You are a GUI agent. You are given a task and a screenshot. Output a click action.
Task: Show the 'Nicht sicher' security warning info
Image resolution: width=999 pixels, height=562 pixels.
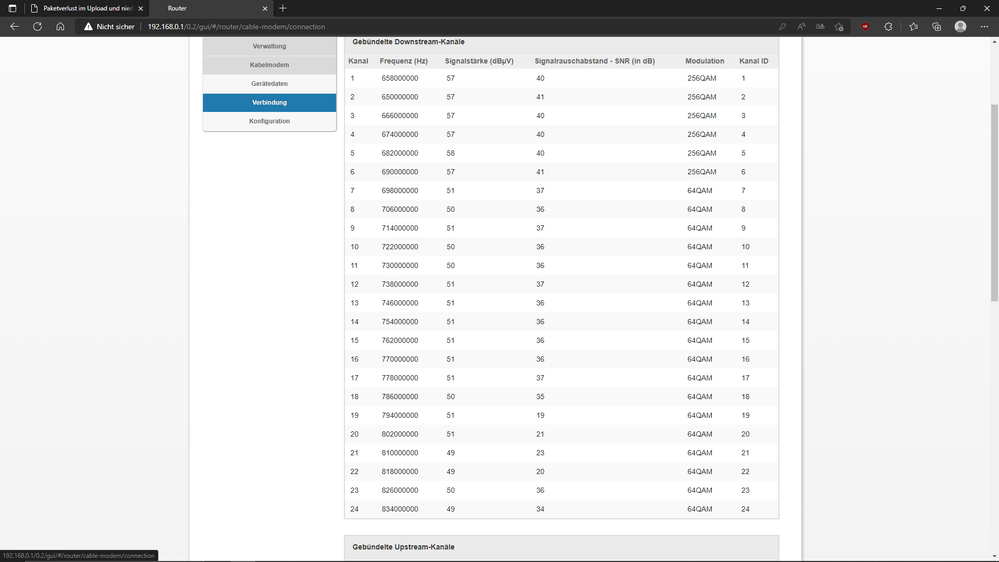point(109,27)
